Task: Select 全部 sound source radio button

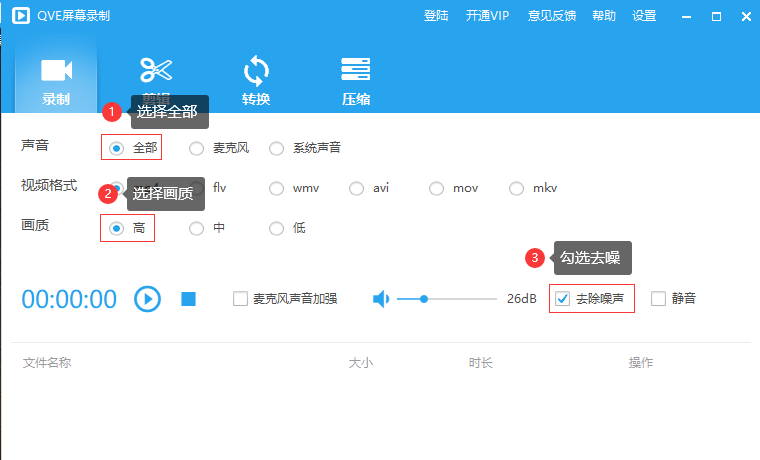Action: point(116,148)
